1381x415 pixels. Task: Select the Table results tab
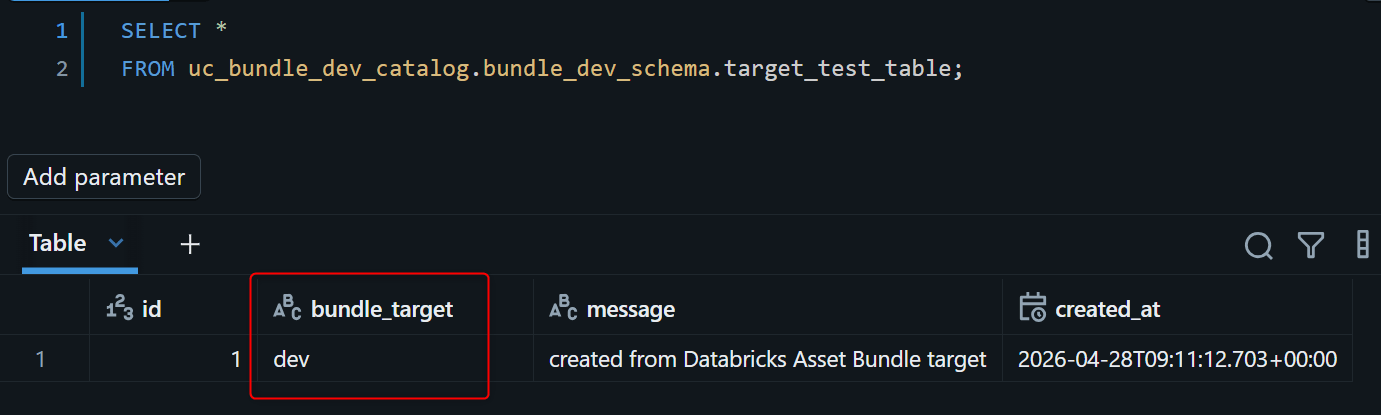point(58,243)
